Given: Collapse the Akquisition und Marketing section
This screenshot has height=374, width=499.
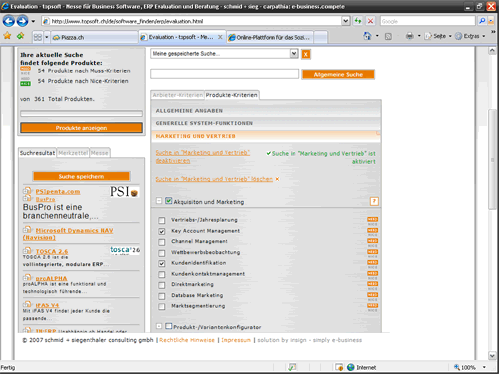Looking at the screenshot, I should click(x=159, y=201).
